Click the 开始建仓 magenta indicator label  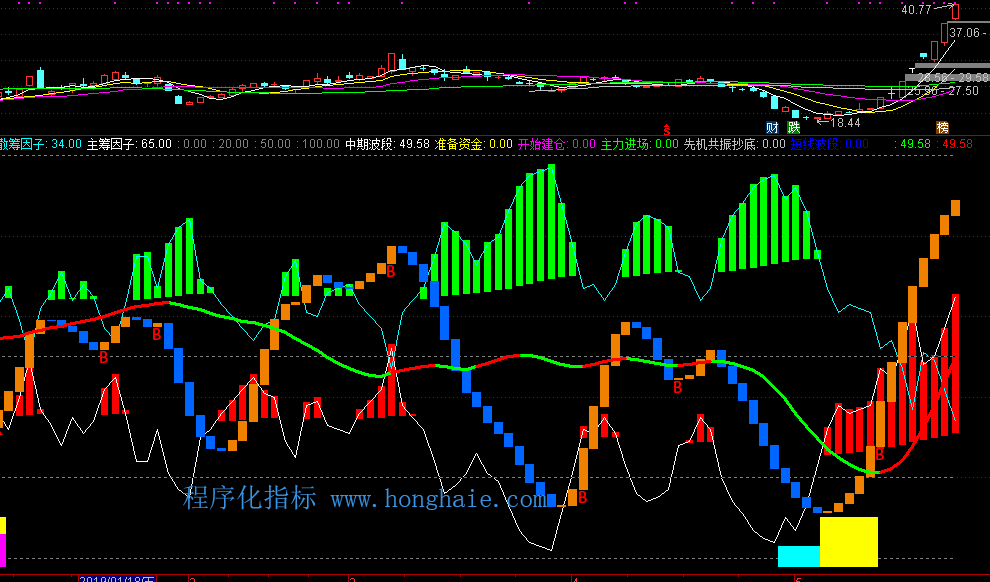pyautogui.click(x=542, y=144)
